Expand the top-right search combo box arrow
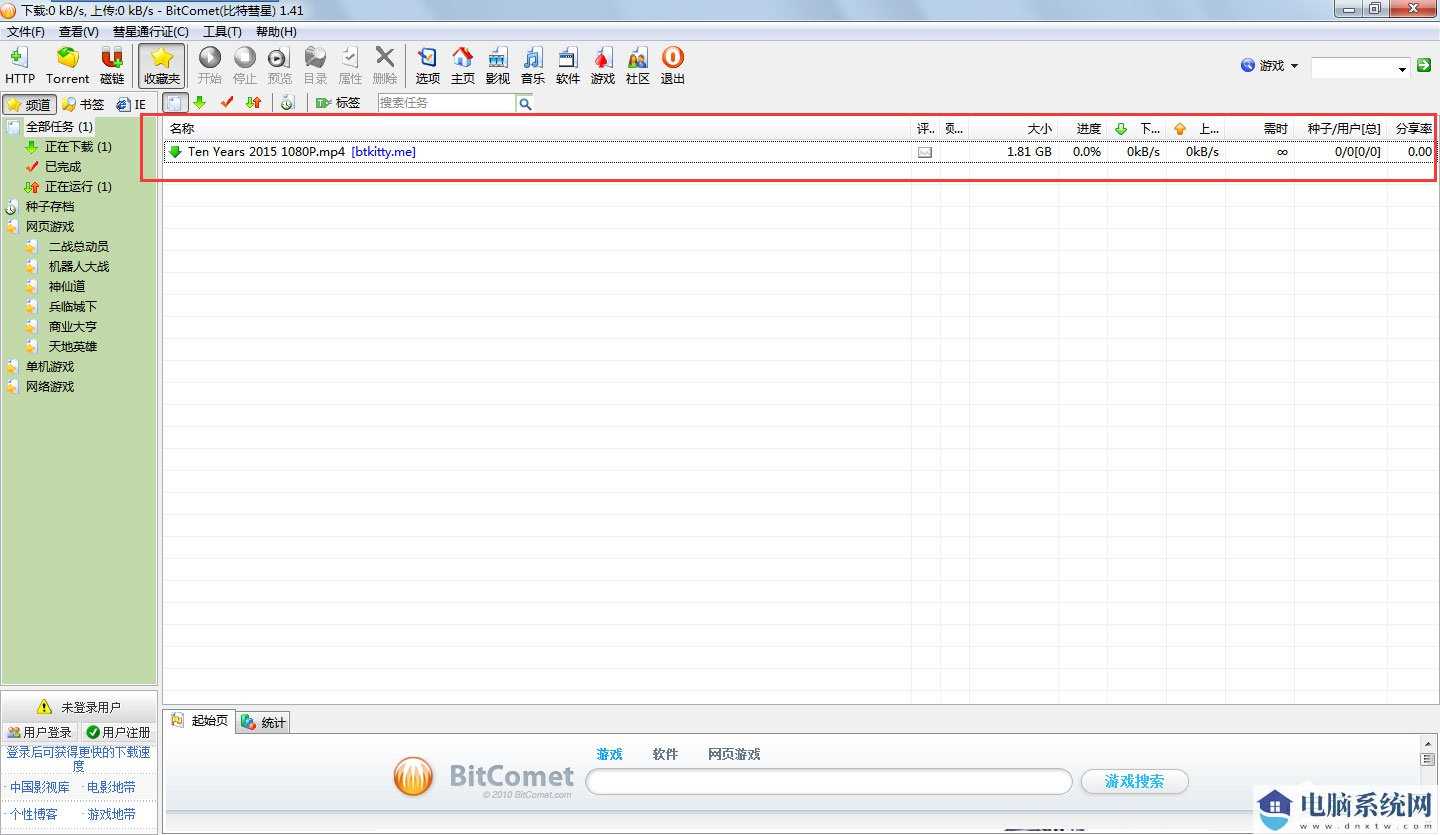 pyautogui.click(x=1402, y=68)
